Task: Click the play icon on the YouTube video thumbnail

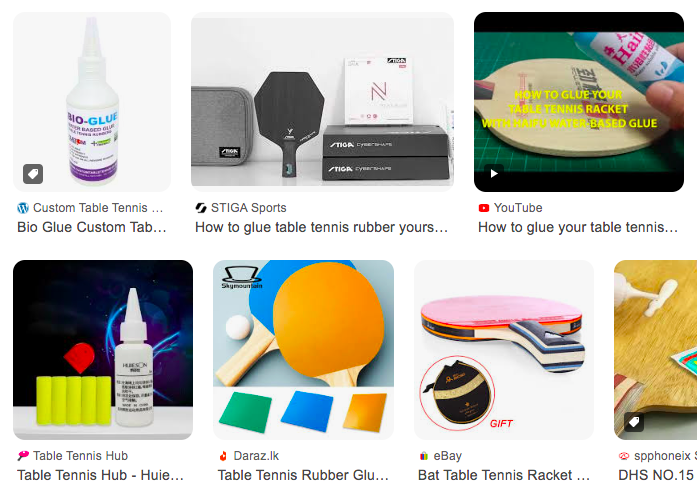Action: click(x=494, y=174)
